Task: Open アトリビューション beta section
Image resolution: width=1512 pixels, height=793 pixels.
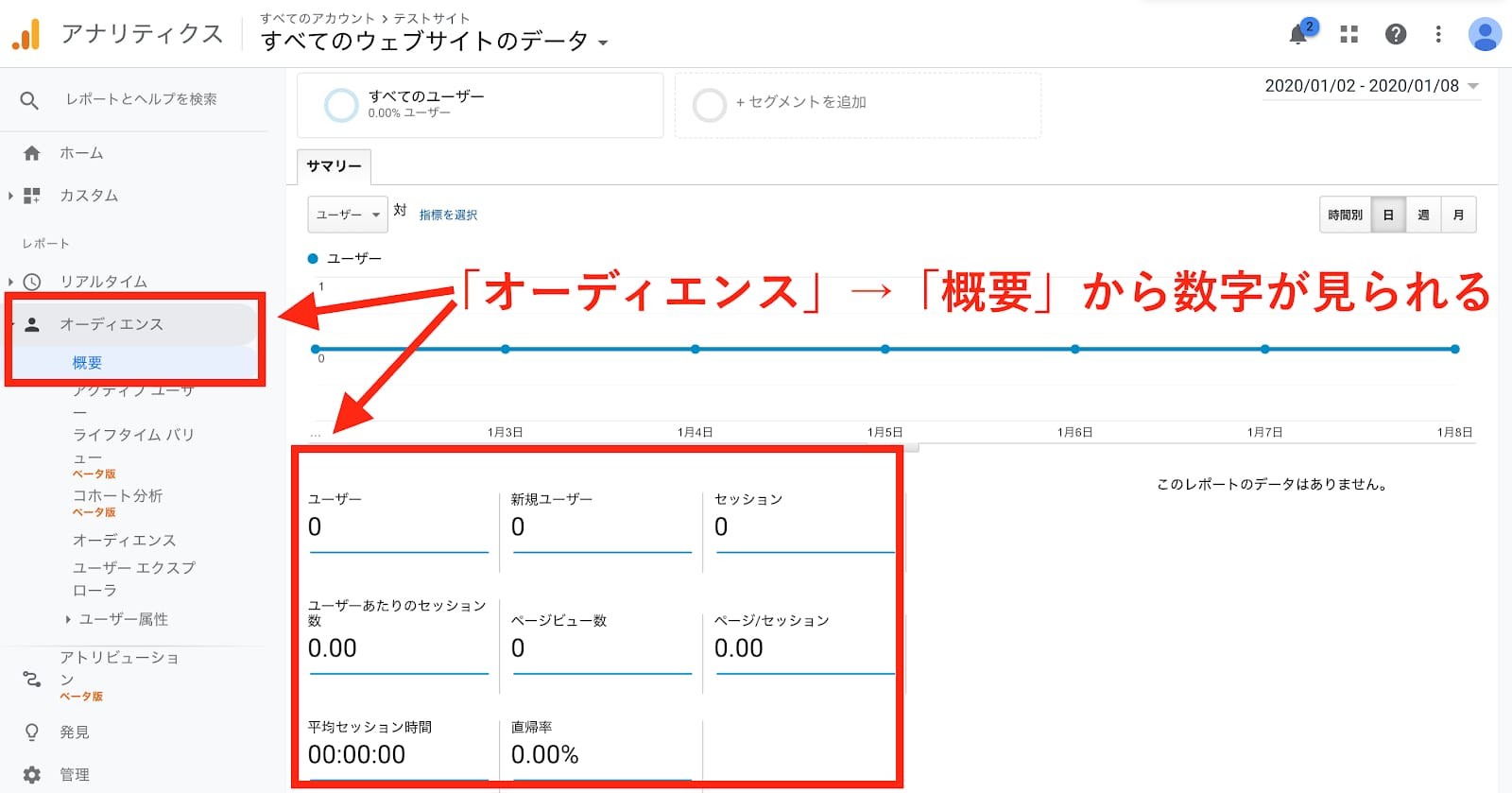Action: 119,668
